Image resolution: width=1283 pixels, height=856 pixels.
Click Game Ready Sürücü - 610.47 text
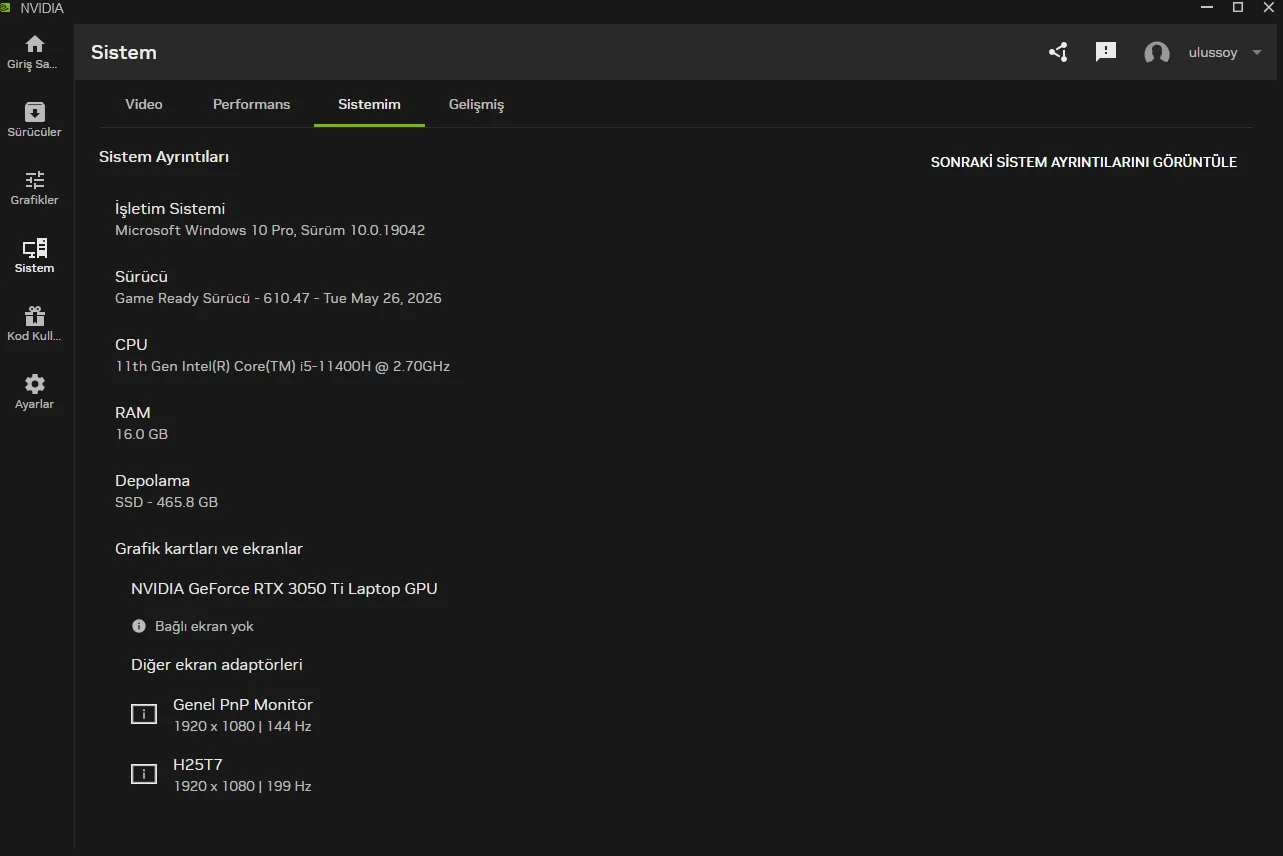tap(278, 298)
